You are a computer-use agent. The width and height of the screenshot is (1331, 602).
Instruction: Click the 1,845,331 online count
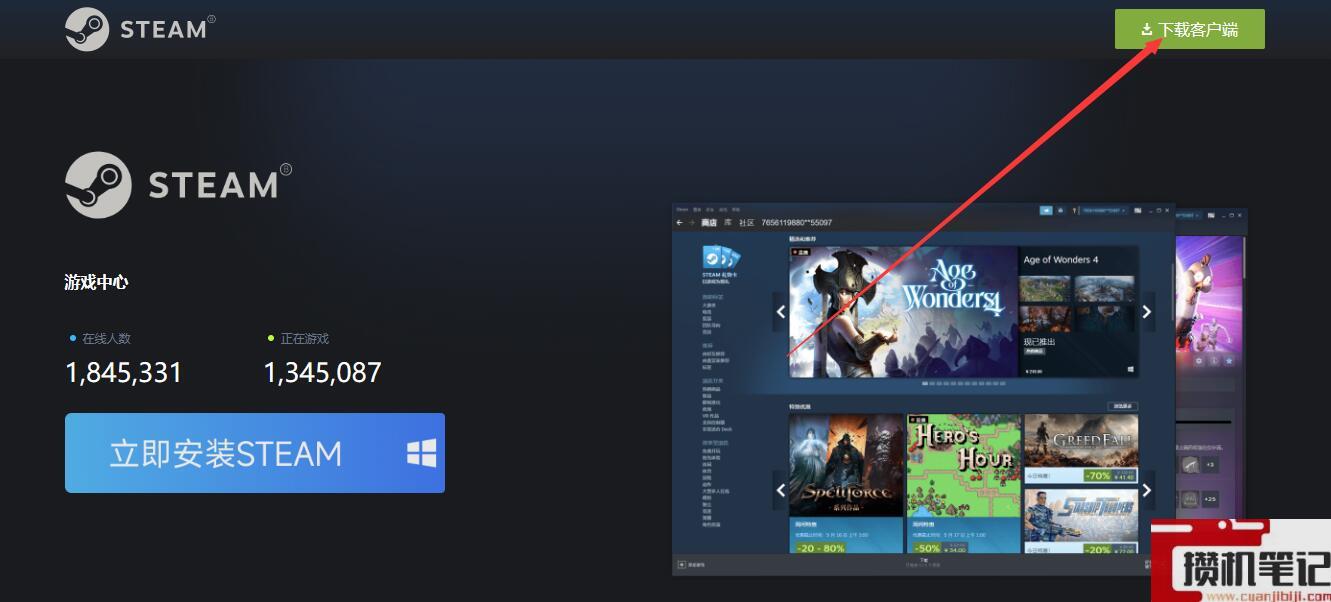click(124, 373)
